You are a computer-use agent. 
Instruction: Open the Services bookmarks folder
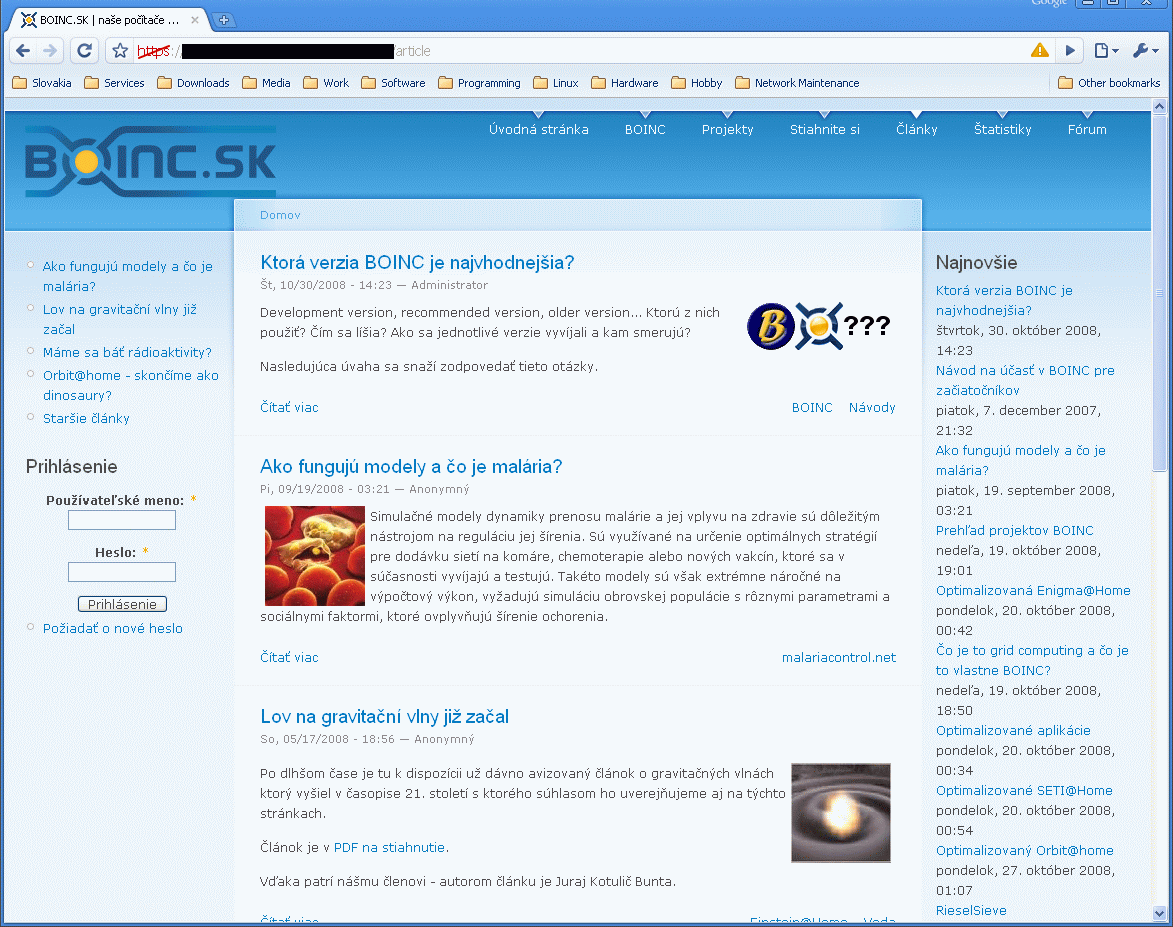[114, 83]
